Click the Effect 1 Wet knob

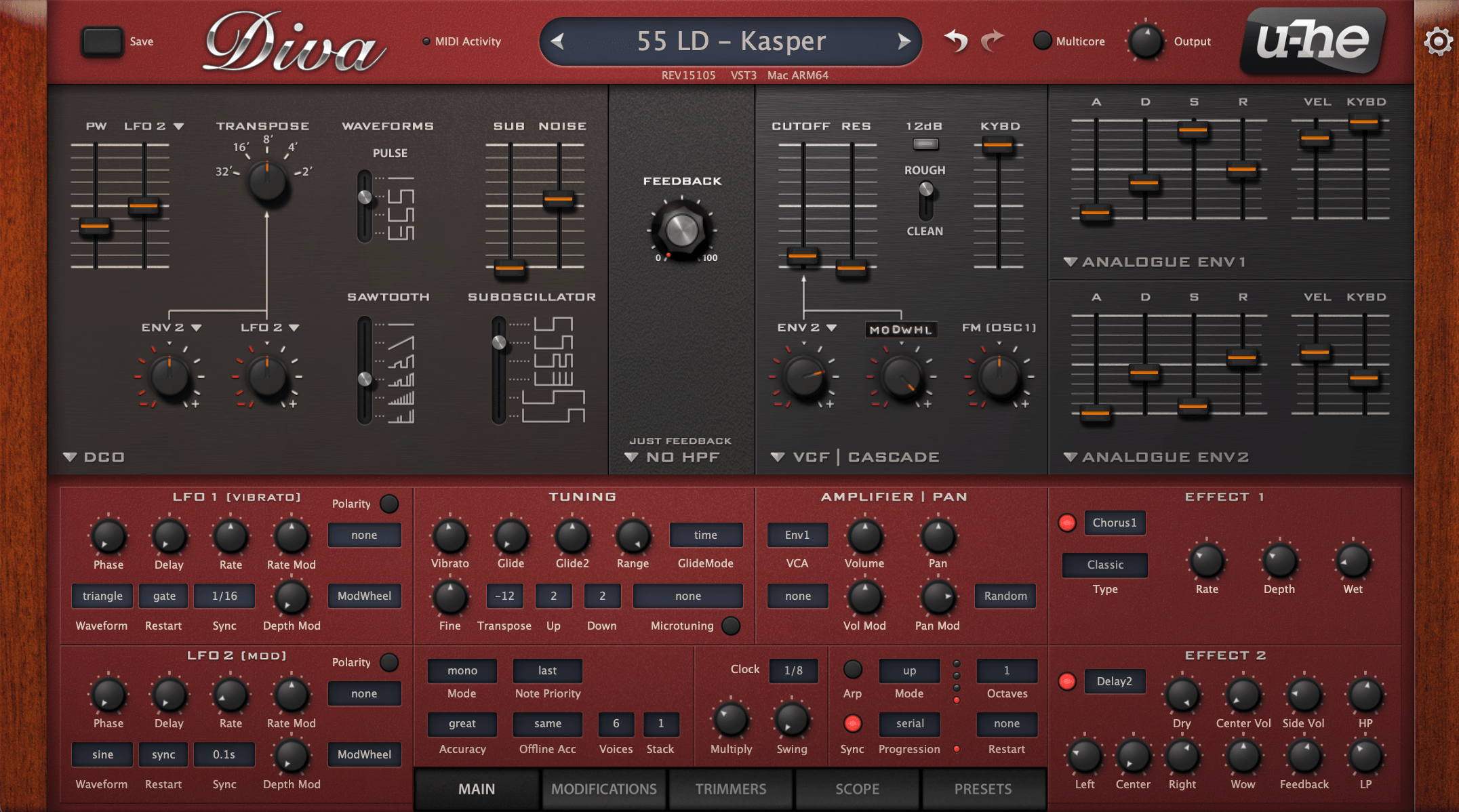(x=1353, y=562)
